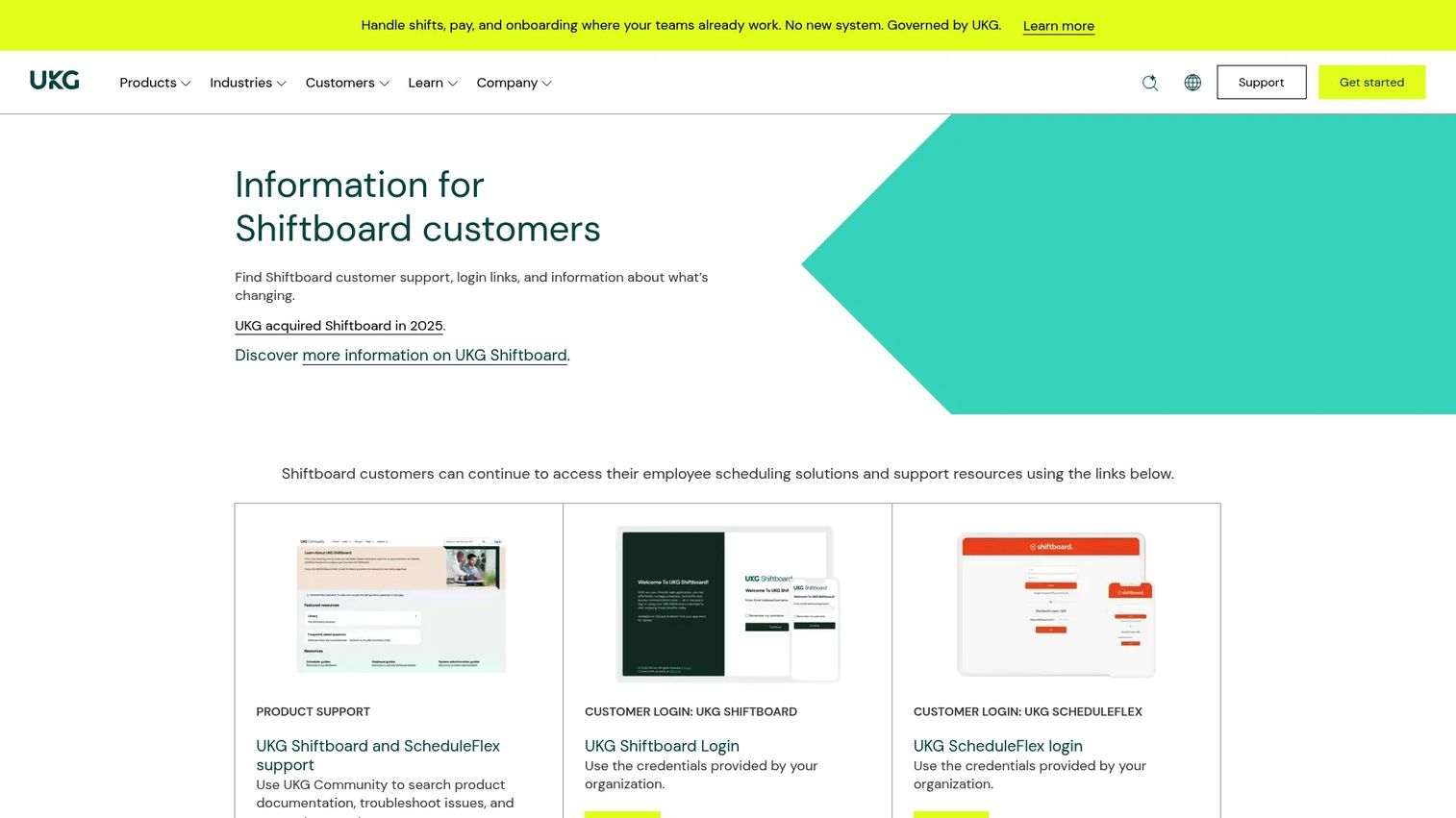Expand the Learn menu
The height and width of the screenshot is (818, 1456).
point(433,83)
